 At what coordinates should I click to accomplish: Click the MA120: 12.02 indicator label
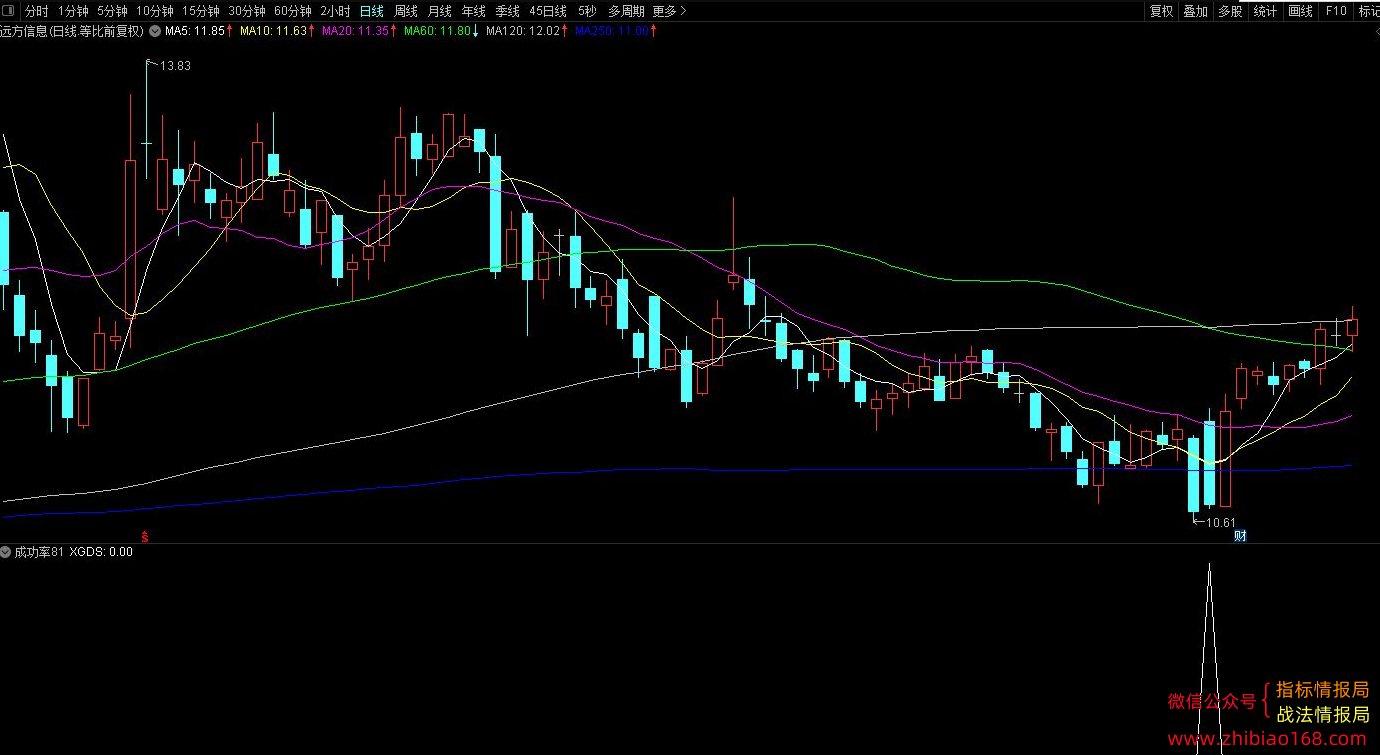pyautogui.click(x=523, y=31)
